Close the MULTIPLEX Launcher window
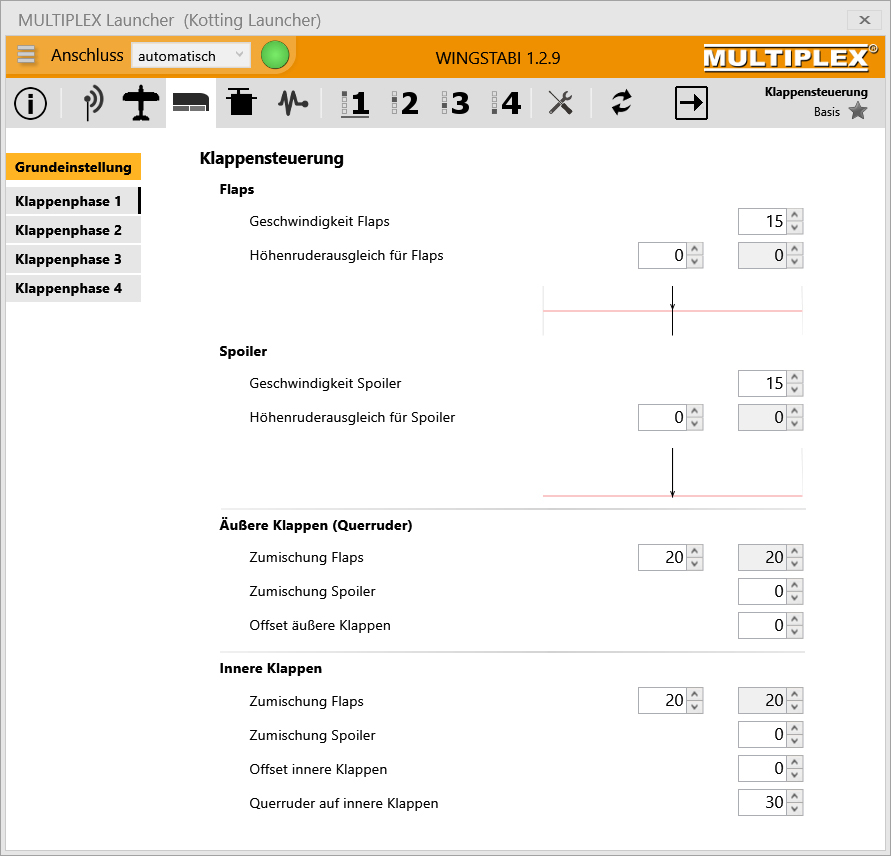891x856 pixels. pos(864,20)
